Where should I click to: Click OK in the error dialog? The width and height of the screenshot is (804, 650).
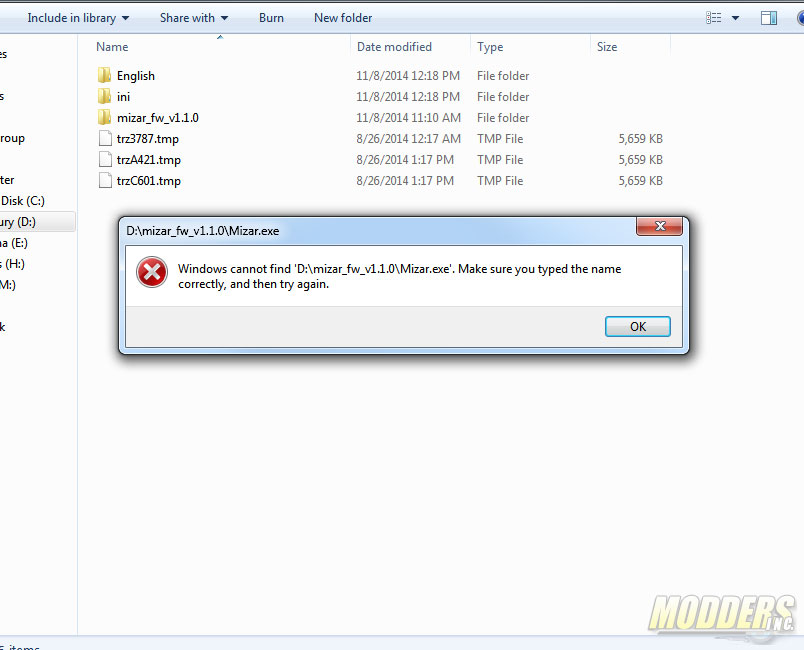coord(637,327)
